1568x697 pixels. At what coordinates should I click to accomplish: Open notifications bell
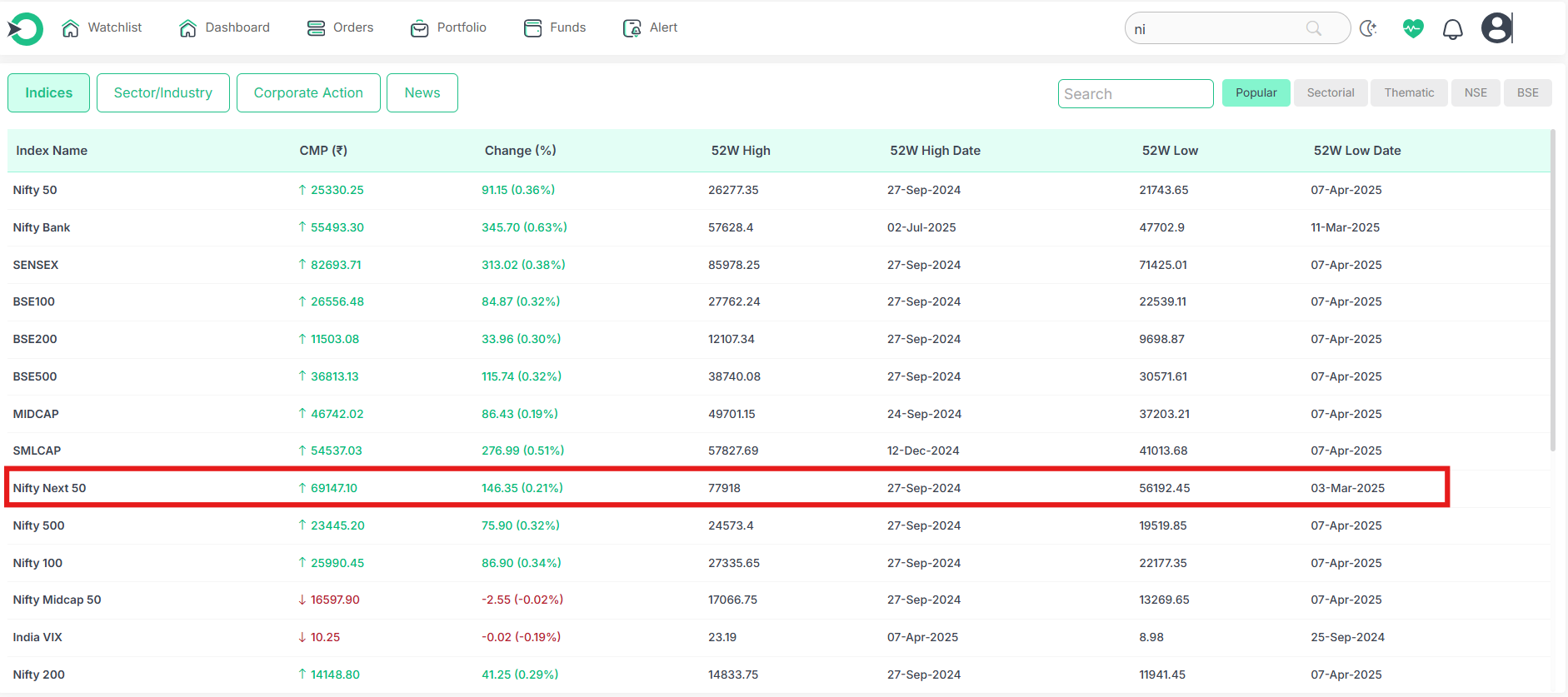pyautogui.click(x=1452, y=30)
